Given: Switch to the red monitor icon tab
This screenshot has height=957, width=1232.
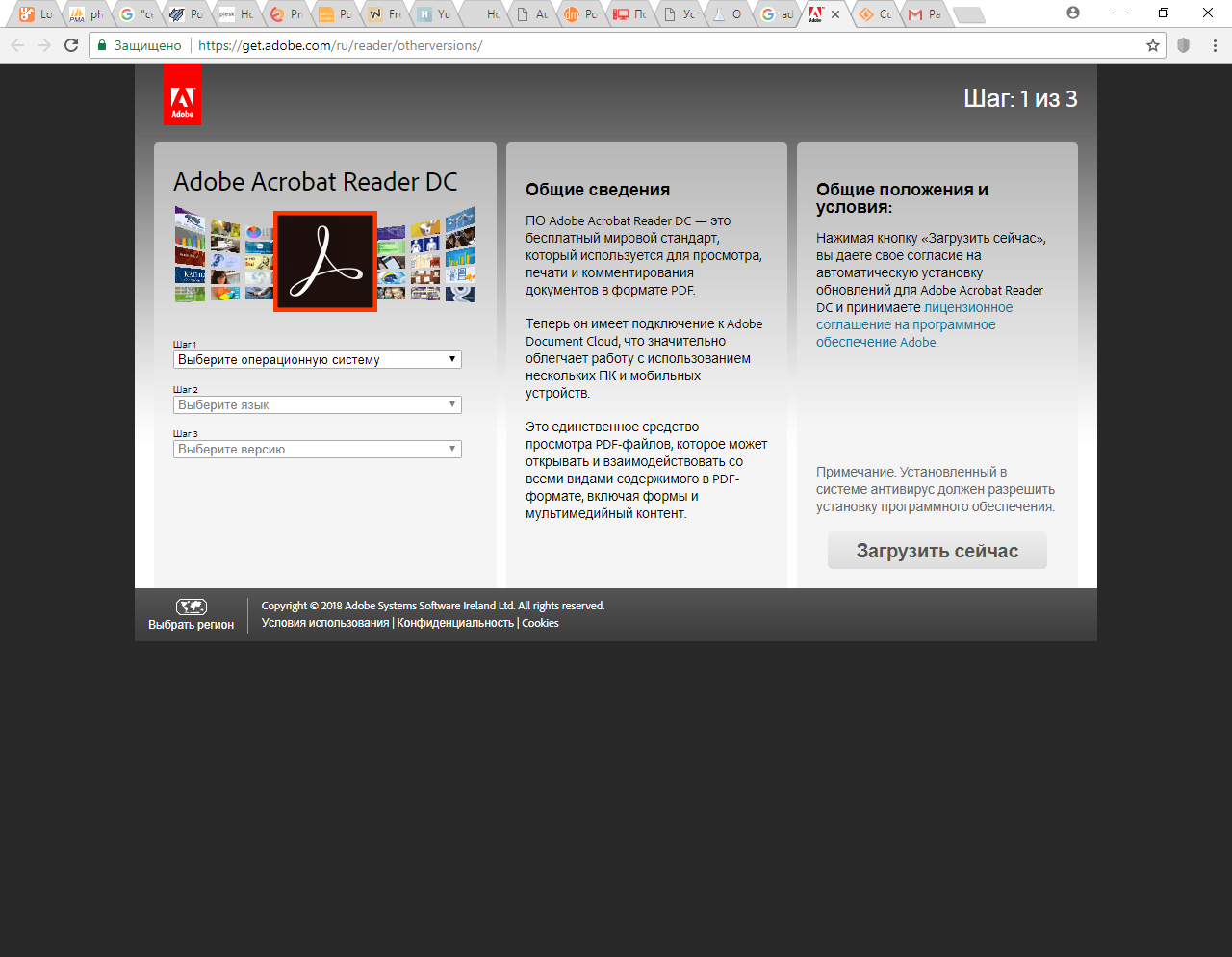Looking at the screenshot, I should pyautogui.click(x=629, y=14).
